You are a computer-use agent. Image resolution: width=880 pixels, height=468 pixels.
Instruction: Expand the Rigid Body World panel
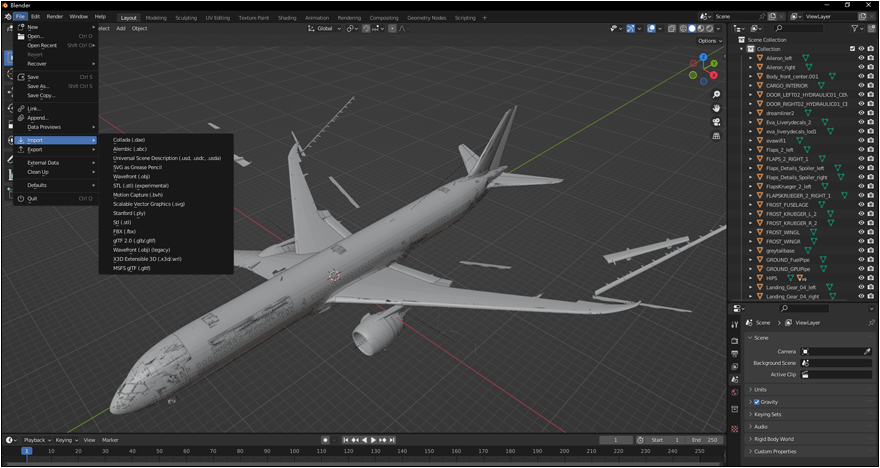[808, 439]
